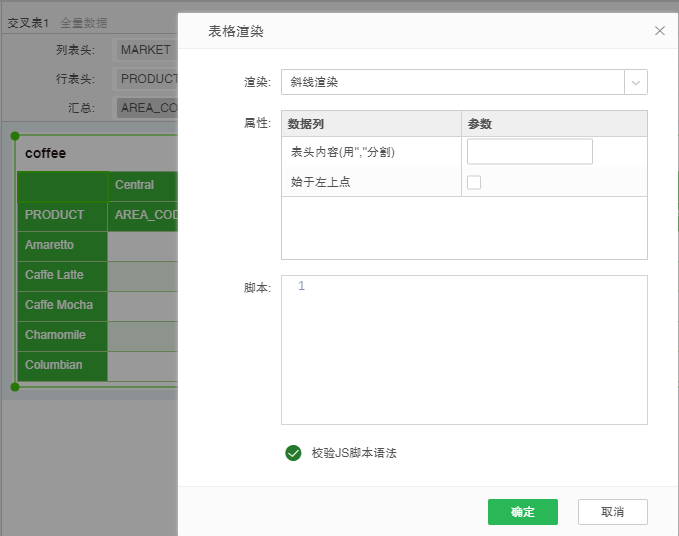Switch to the 交叉表1 tab
The image size is (679, 536).
pos(28,22)
